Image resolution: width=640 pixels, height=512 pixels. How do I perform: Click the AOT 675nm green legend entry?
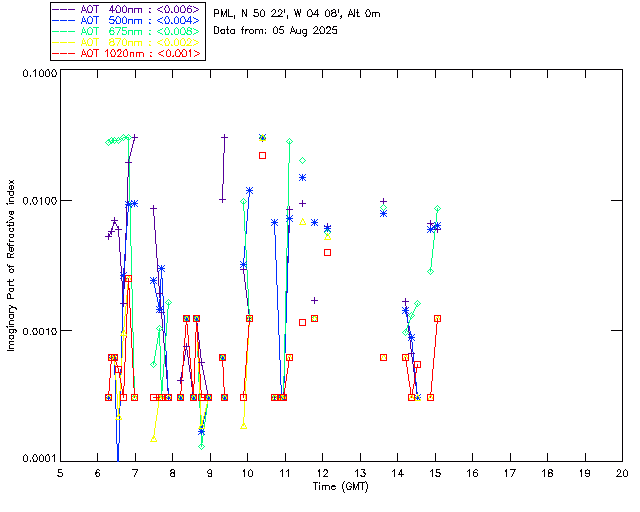click(127, 30)
